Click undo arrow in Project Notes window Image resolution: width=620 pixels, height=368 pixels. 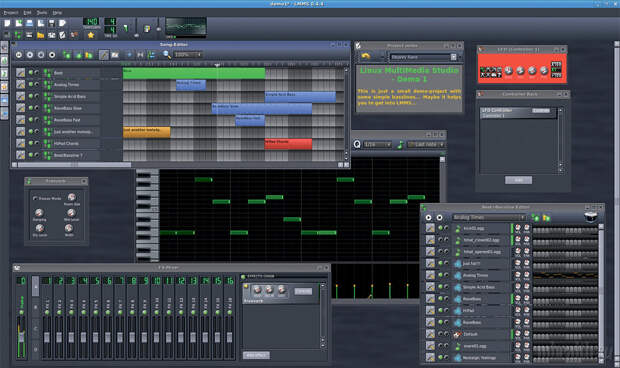click(x=365, y=56)
